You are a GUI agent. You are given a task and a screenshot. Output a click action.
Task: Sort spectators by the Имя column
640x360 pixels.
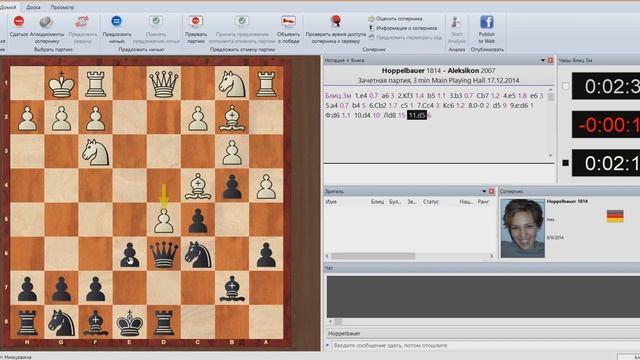pyautogui.click(x=331, y=202)
